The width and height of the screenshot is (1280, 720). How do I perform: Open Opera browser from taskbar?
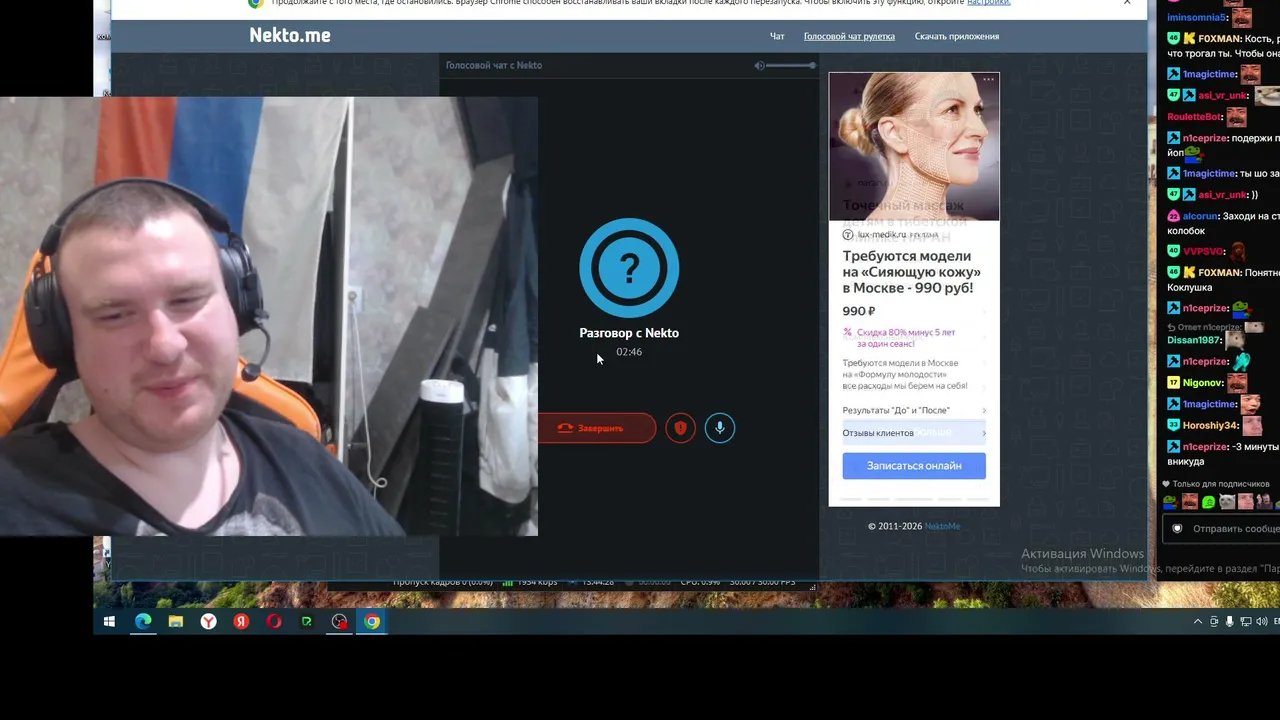pos(274,622)
